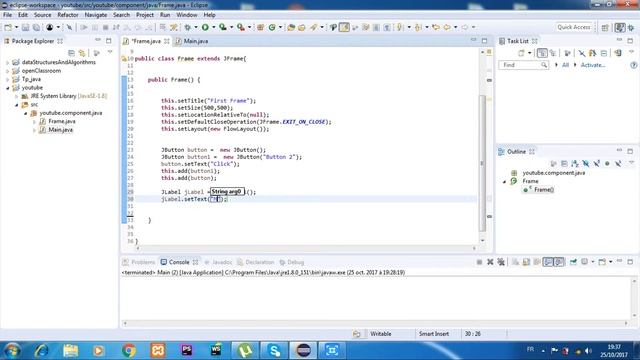The image size is (640, 360).
Task: Open Package Explorer view menu arrow
Action: pos(110,52)
